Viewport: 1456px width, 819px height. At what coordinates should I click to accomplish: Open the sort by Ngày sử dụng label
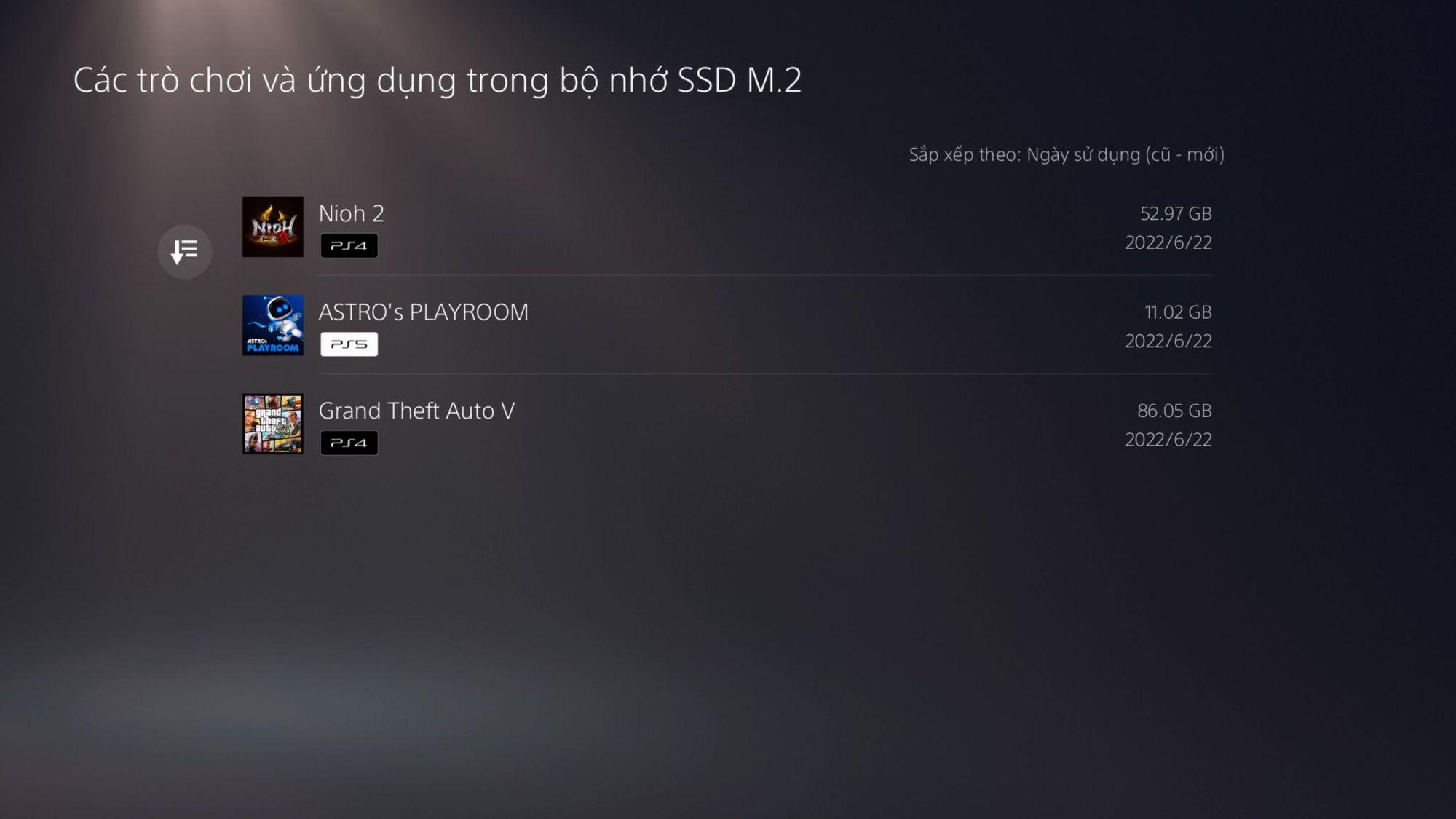[x=1067, y=154]
